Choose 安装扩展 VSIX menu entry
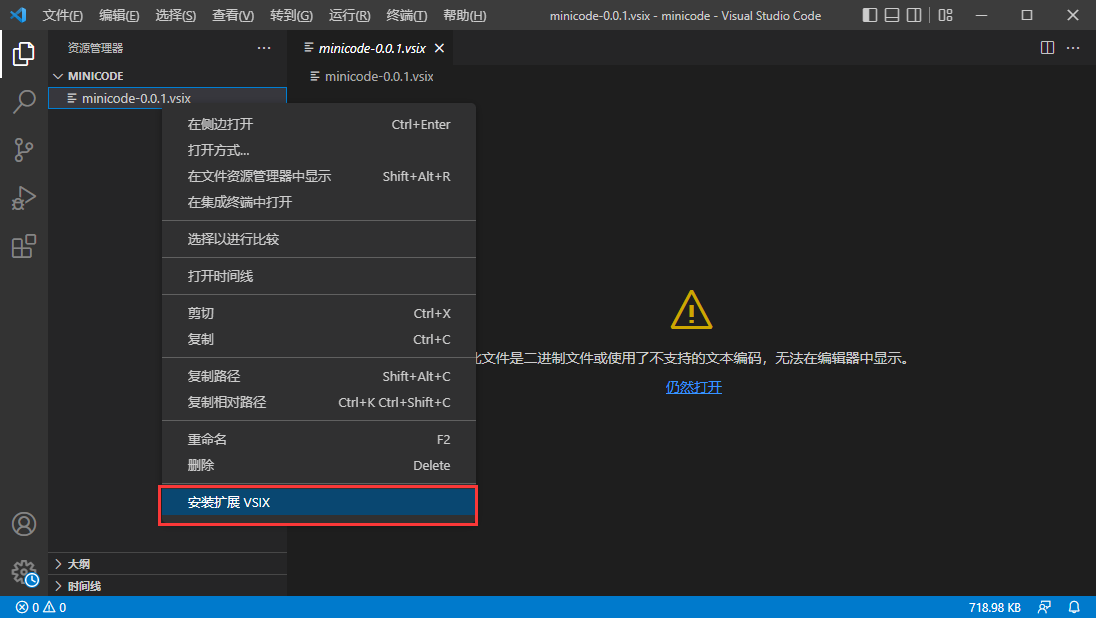 point(319,502)
